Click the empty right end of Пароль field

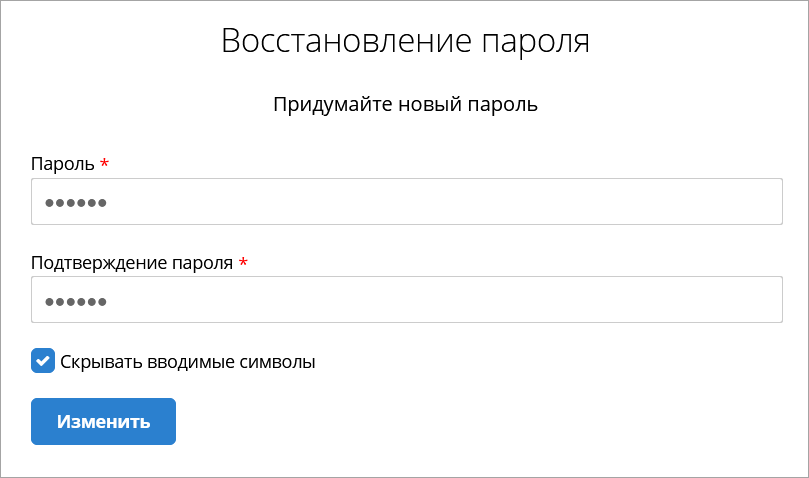740,202
